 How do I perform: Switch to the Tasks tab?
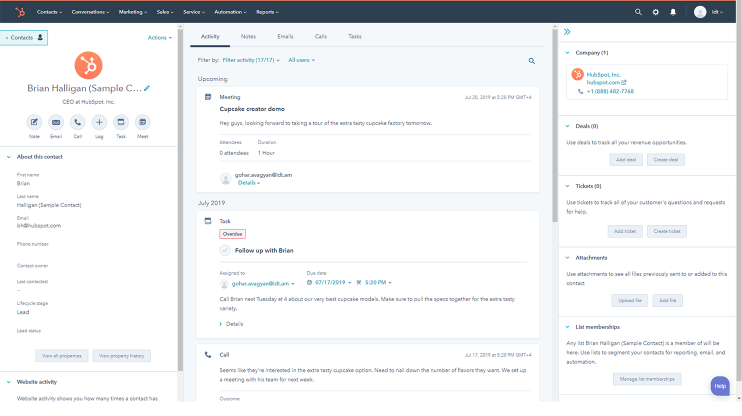[x=355, y=36]
